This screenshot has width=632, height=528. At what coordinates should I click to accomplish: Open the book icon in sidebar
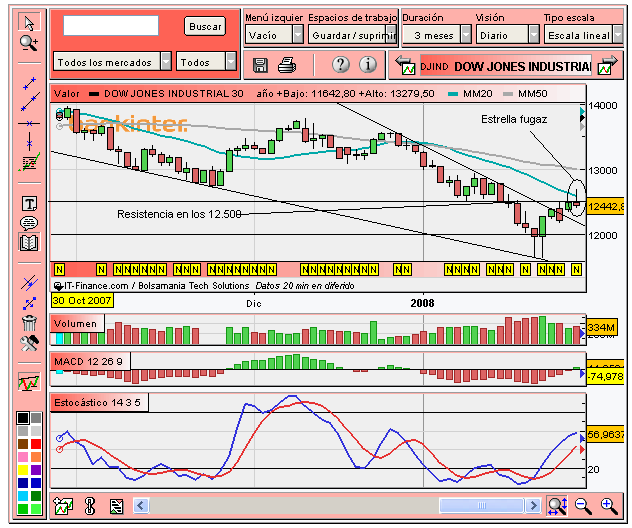tap(29, 243)
